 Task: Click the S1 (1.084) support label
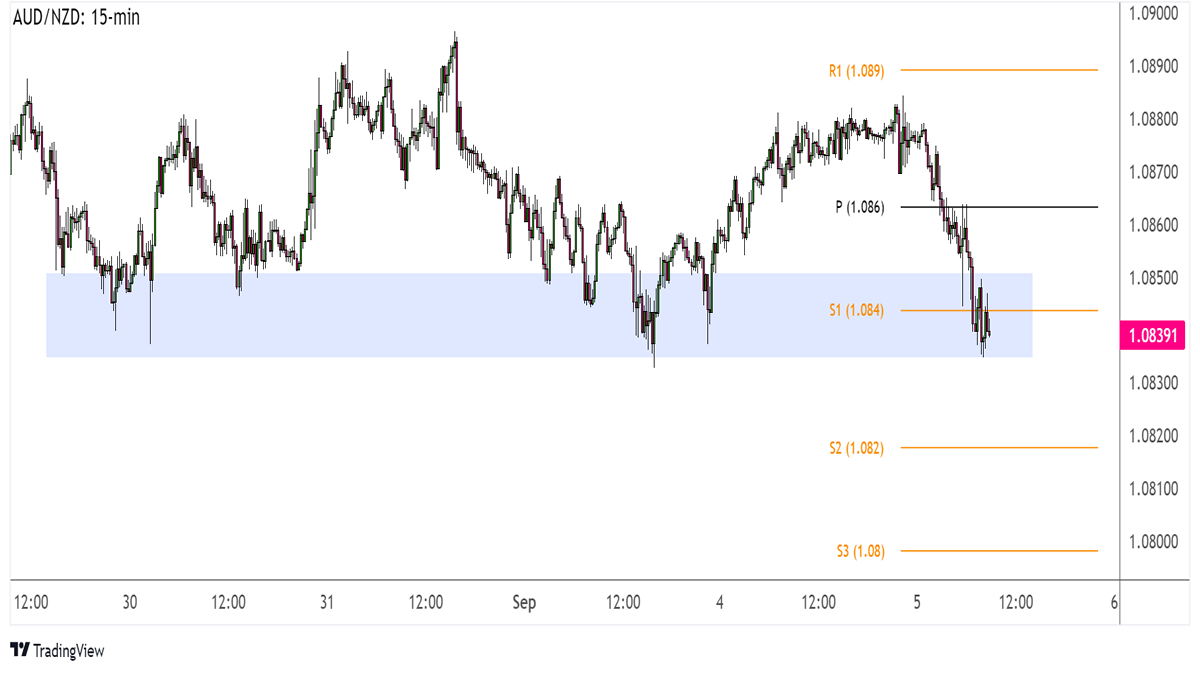[x=855, y=310]
